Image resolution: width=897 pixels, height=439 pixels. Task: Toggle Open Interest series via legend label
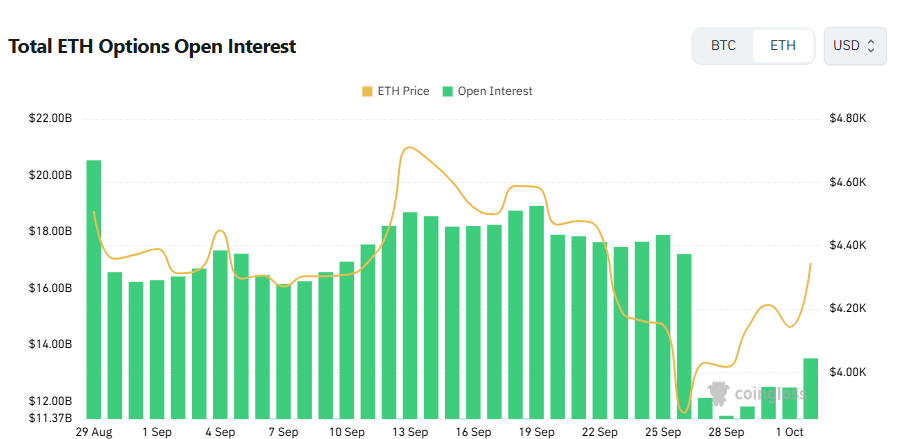495,91
